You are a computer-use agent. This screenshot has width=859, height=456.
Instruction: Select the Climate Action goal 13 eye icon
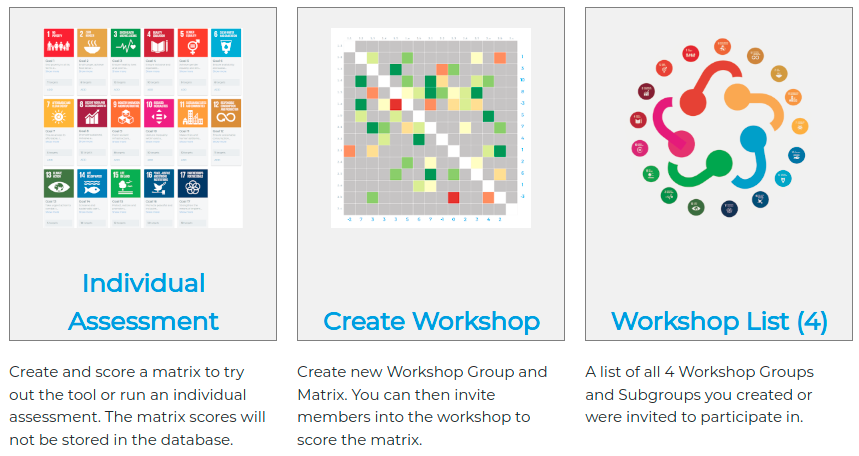tap(59, 184)
